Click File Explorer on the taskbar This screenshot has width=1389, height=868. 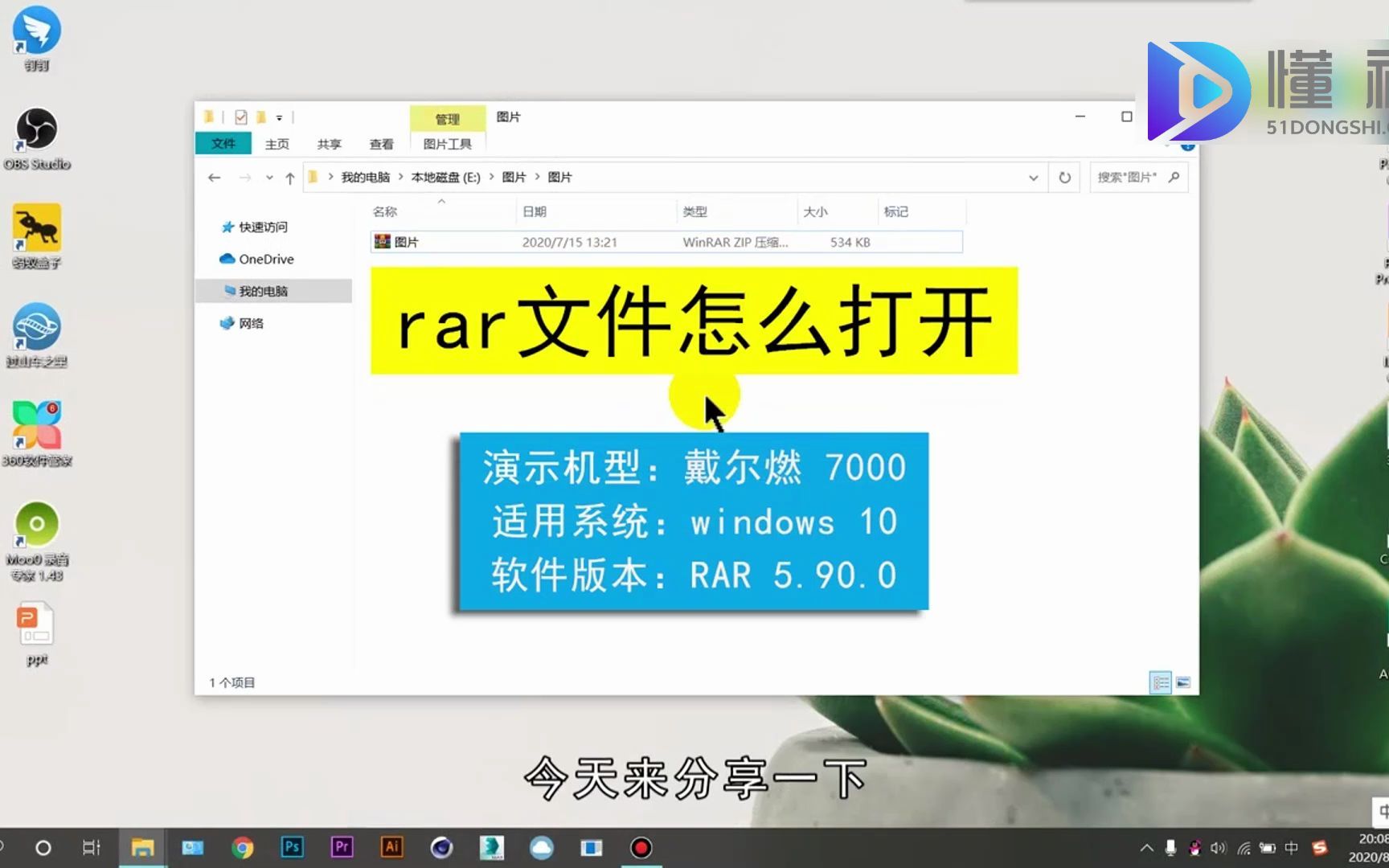coord(142,848)
